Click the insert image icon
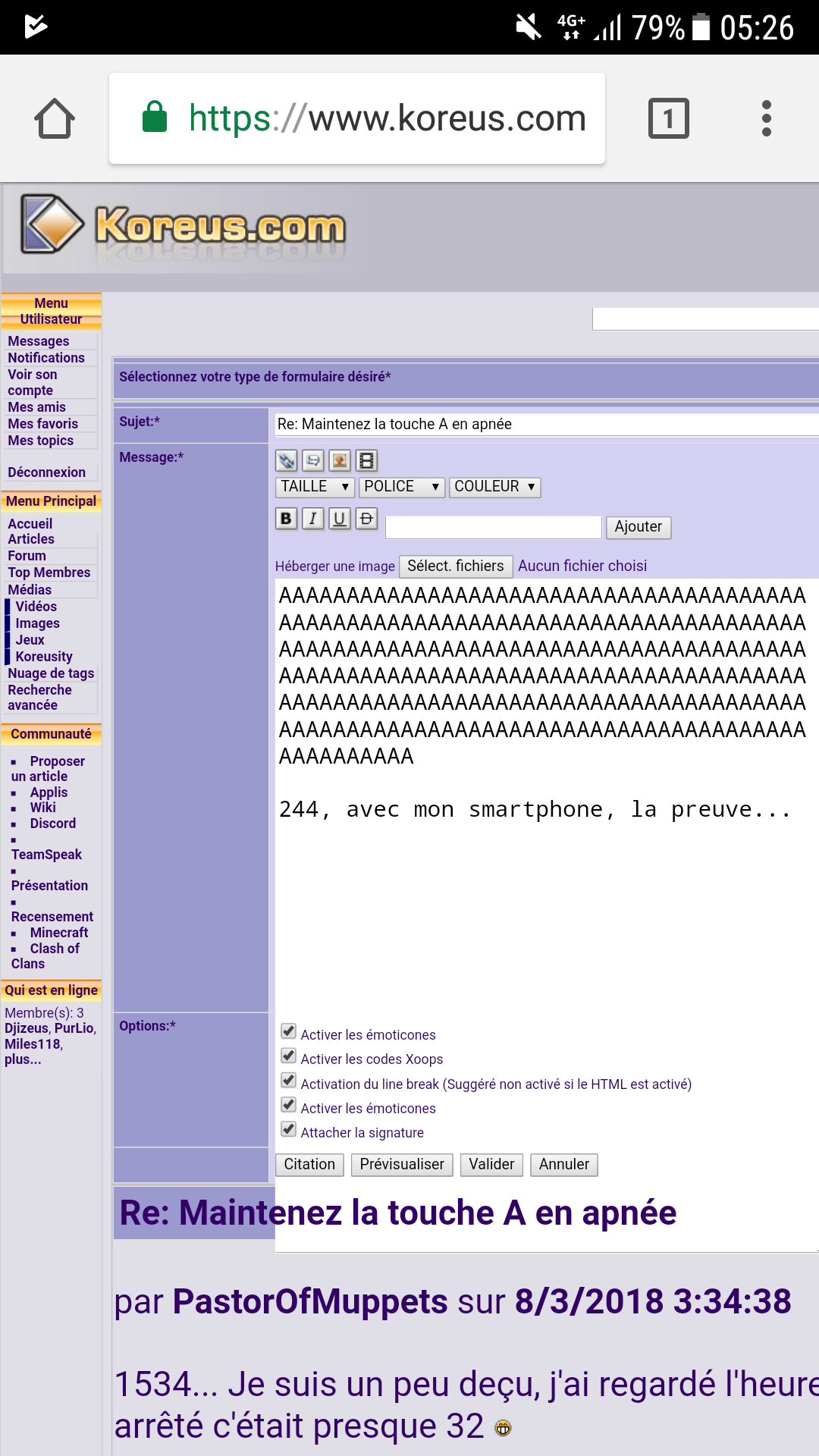Screen dimensions: 819x1456 coord(340,460)
